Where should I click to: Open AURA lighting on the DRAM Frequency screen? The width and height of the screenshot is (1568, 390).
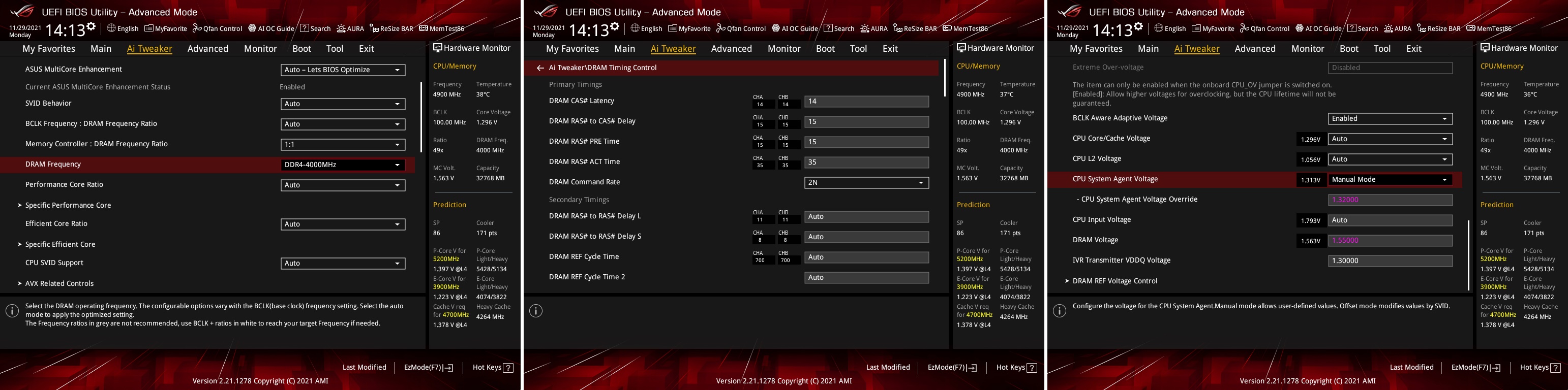[x=350, y=28]
